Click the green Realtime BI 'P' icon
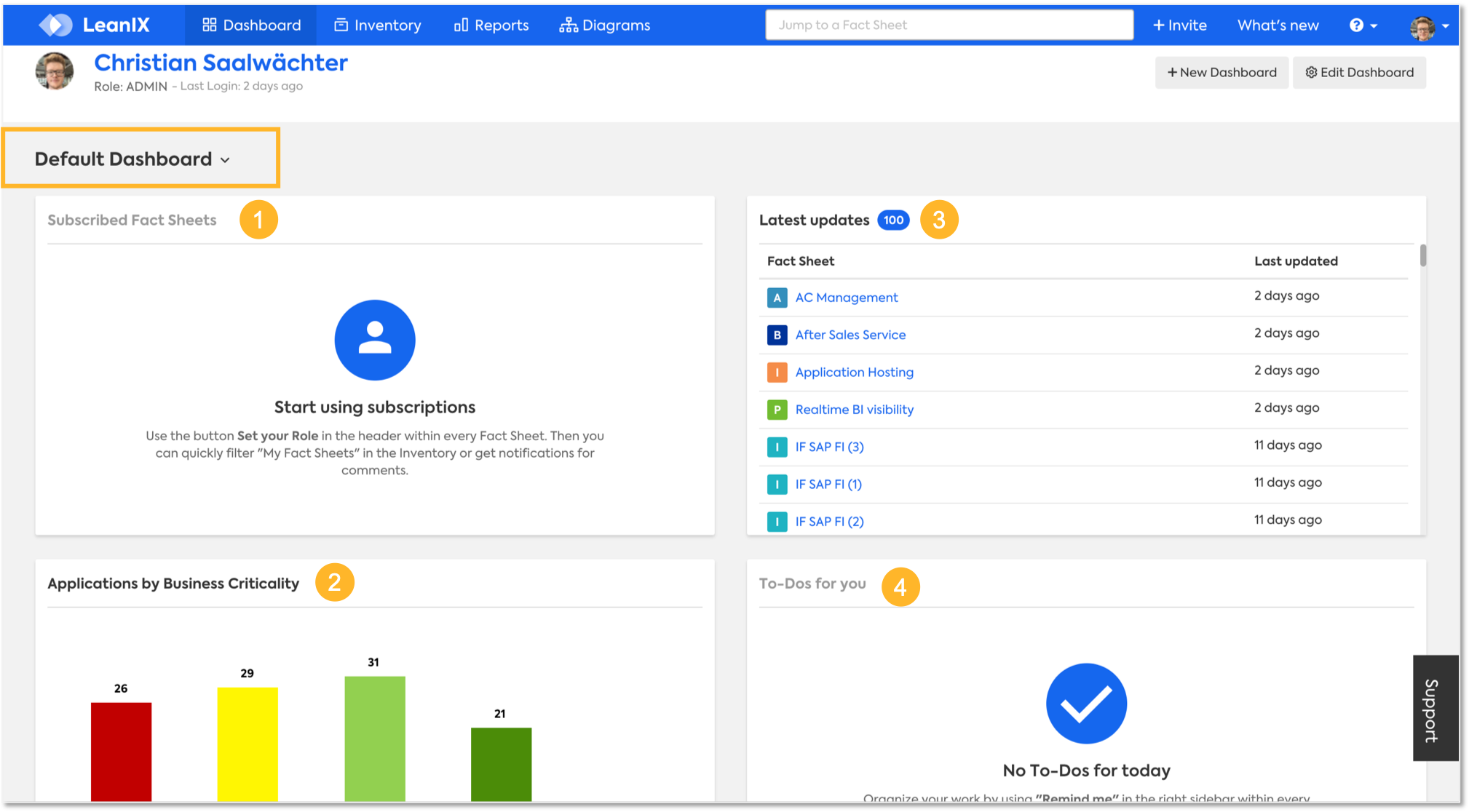The image size is (1469, 812). (x=777, y=410)
